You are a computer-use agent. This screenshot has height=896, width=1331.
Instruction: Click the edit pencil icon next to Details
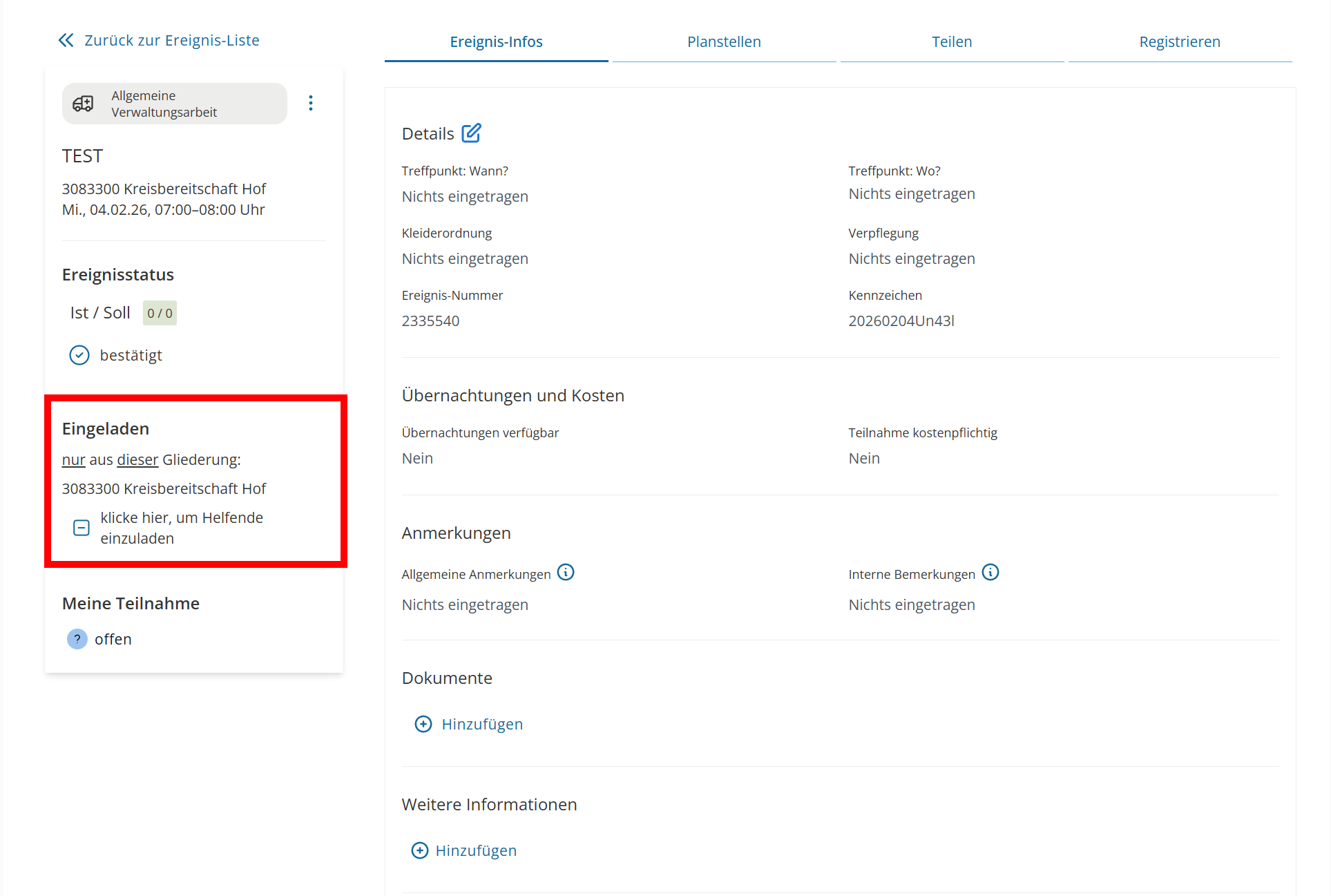point(471,133)
